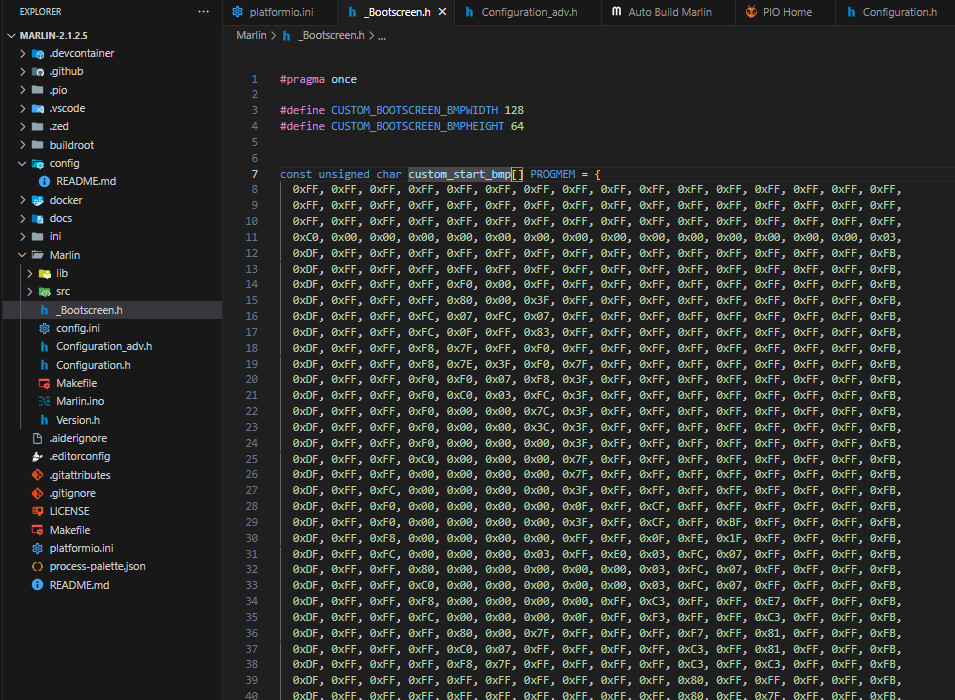This screenshot has width=955, height=700.
Task: Open Version.h in the Explorer tree
Action: 78,420
